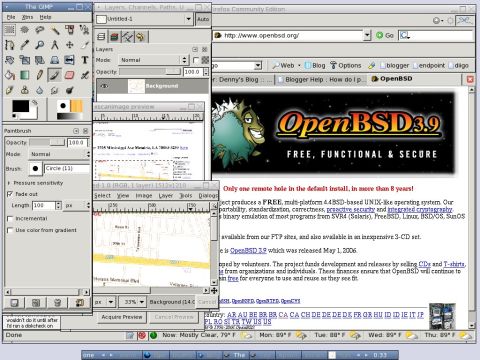Open the layer Mode Normal dropdown
The width and height of the screenshot is (480, 360).
click(154, 60)
